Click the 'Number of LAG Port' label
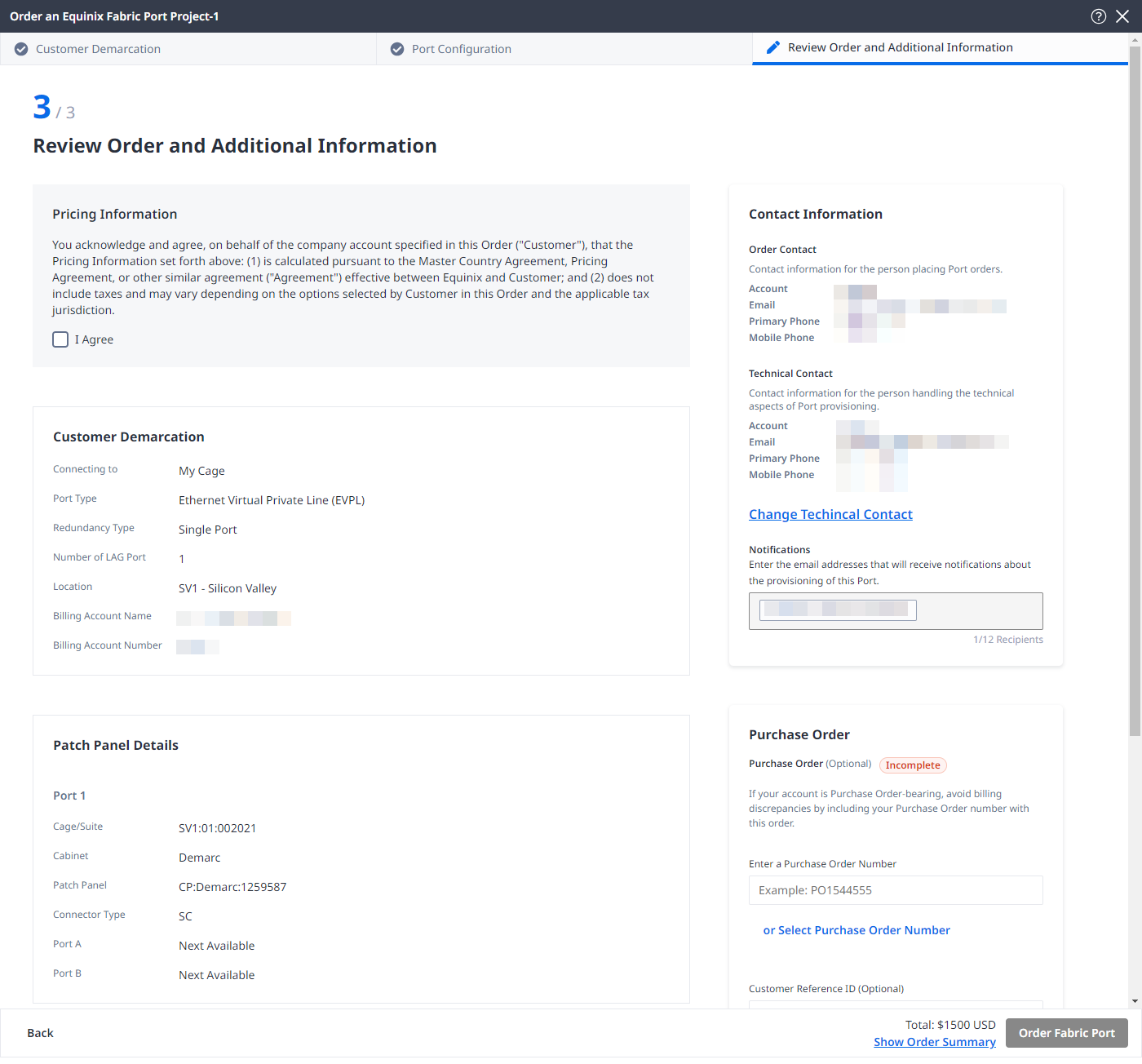This screenshot has width=1142, height=1064. (x=100, y=557)
